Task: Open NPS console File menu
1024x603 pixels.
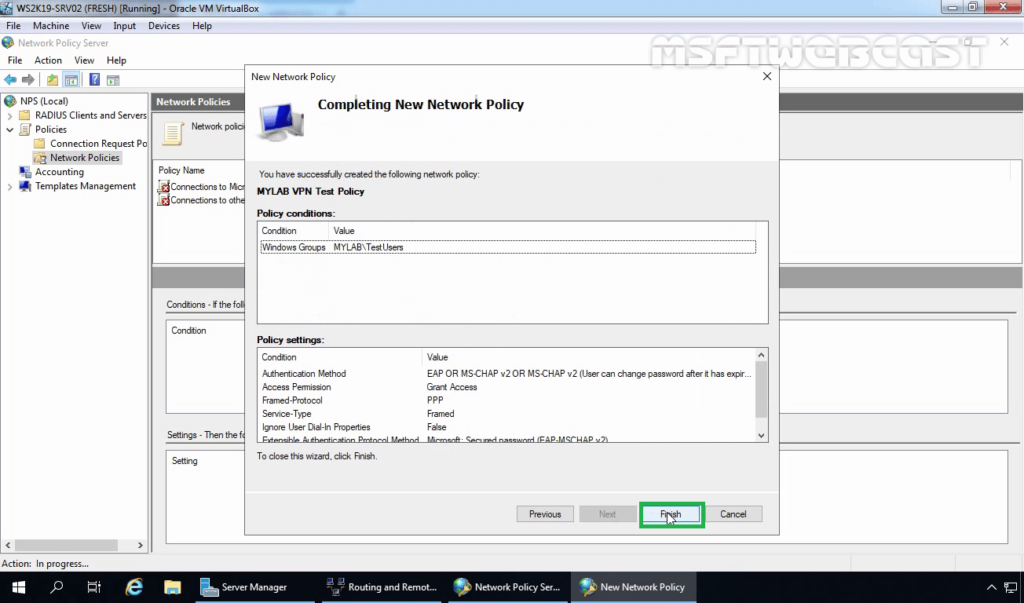Action: tap(14, 60)
